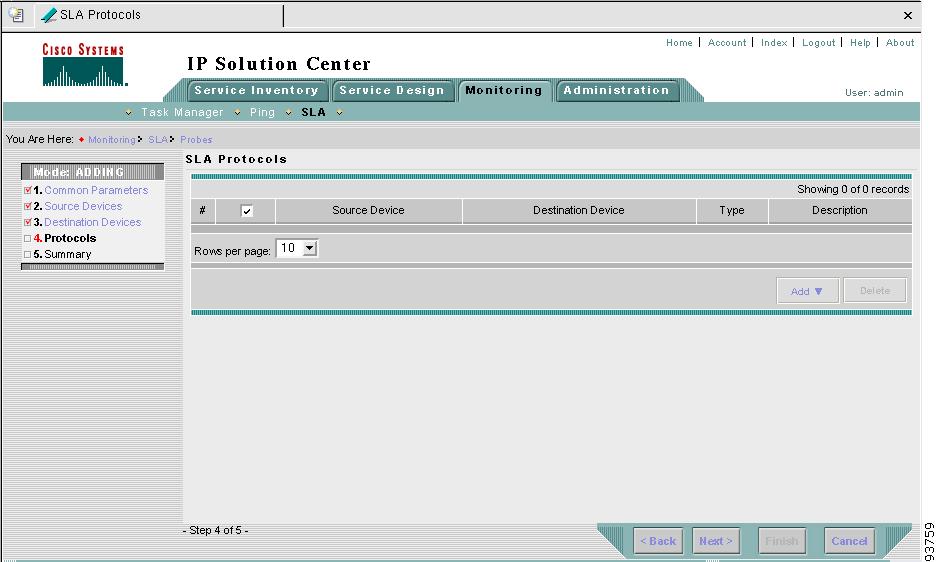
Task: Toggle the select-all checkbox in the table header
Action: pos(246,211)
